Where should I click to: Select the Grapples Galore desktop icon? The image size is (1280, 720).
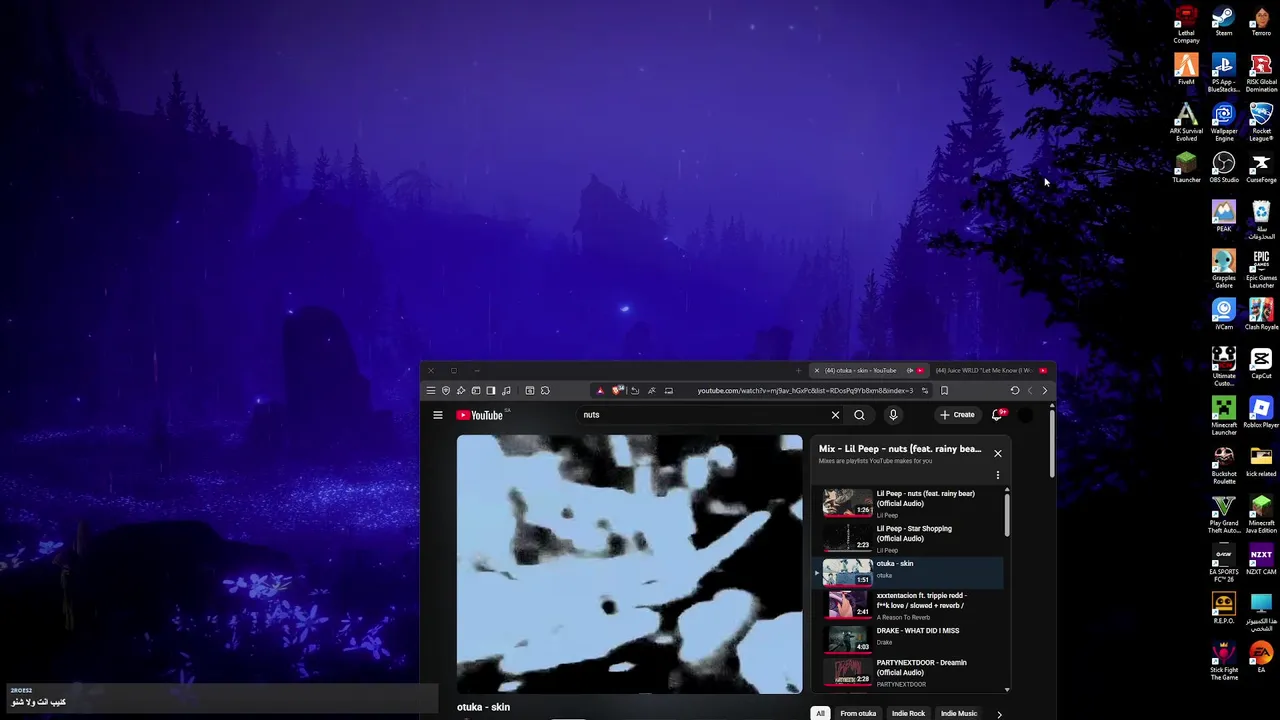(1223, 270)
